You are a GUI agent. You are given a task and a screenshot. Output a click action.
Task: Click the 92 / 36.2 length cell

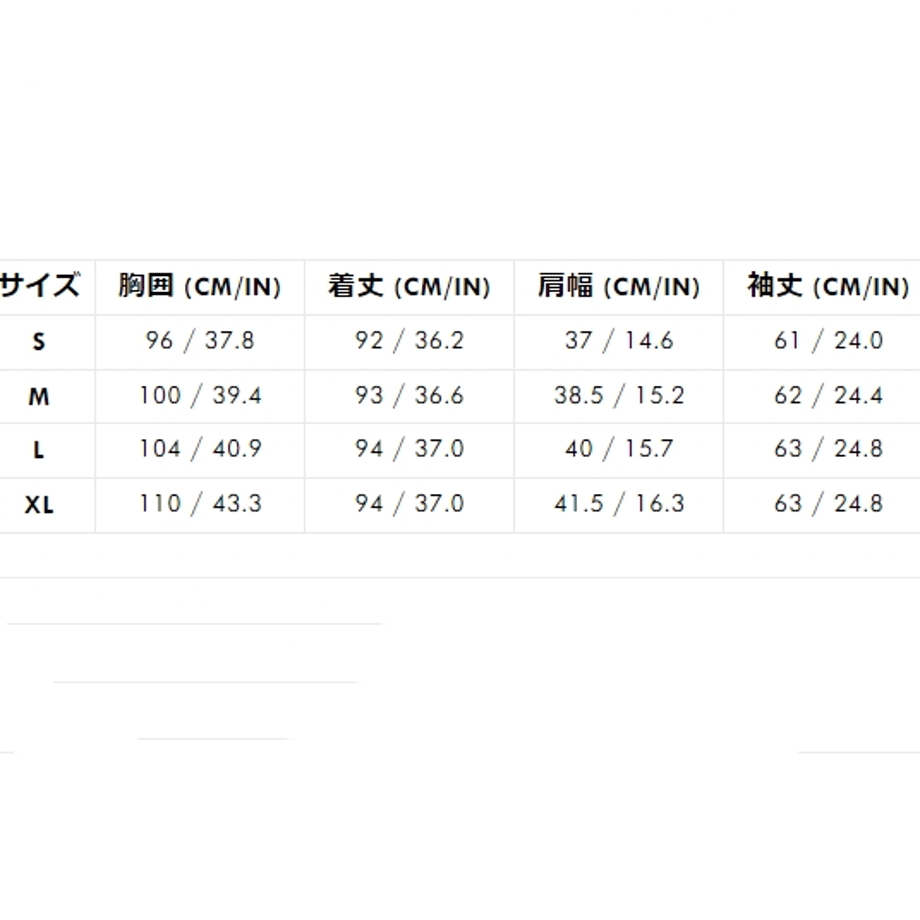[x=410, y=341]
